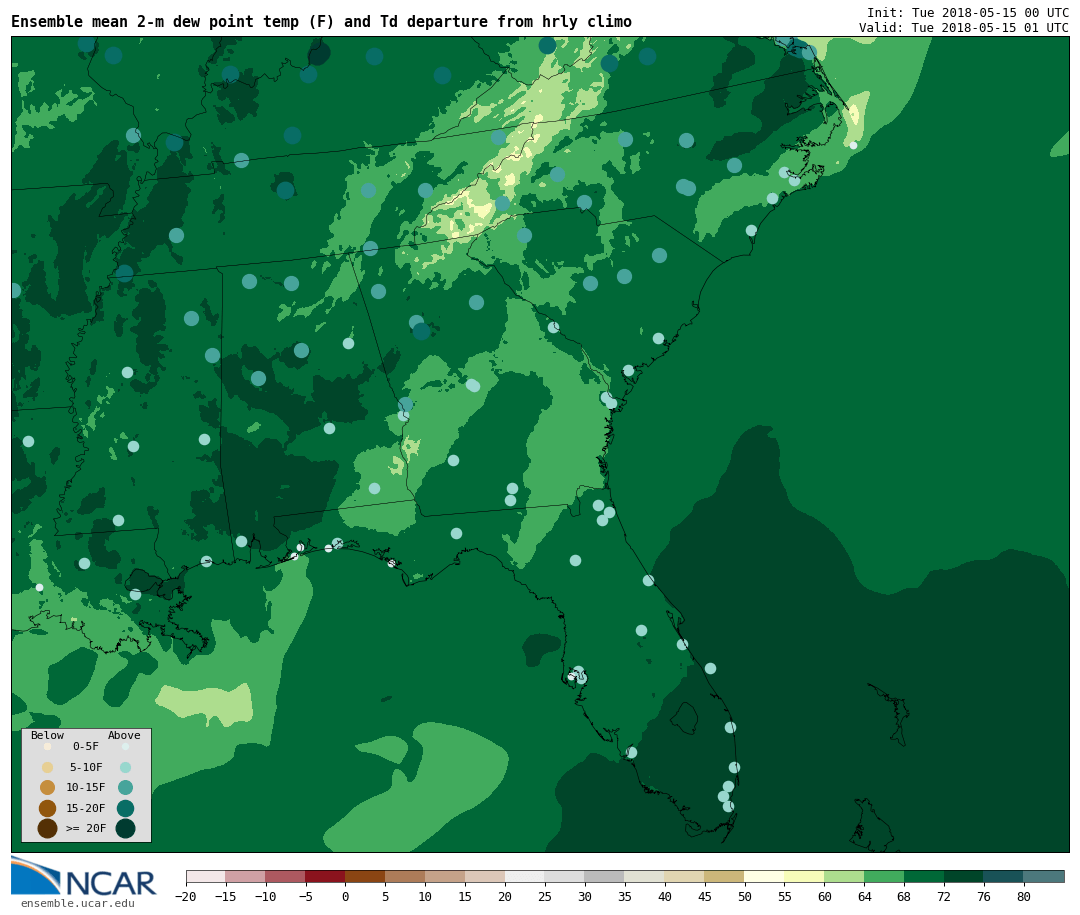Open the ensemble.ucar.edu link

pos(77,904)
